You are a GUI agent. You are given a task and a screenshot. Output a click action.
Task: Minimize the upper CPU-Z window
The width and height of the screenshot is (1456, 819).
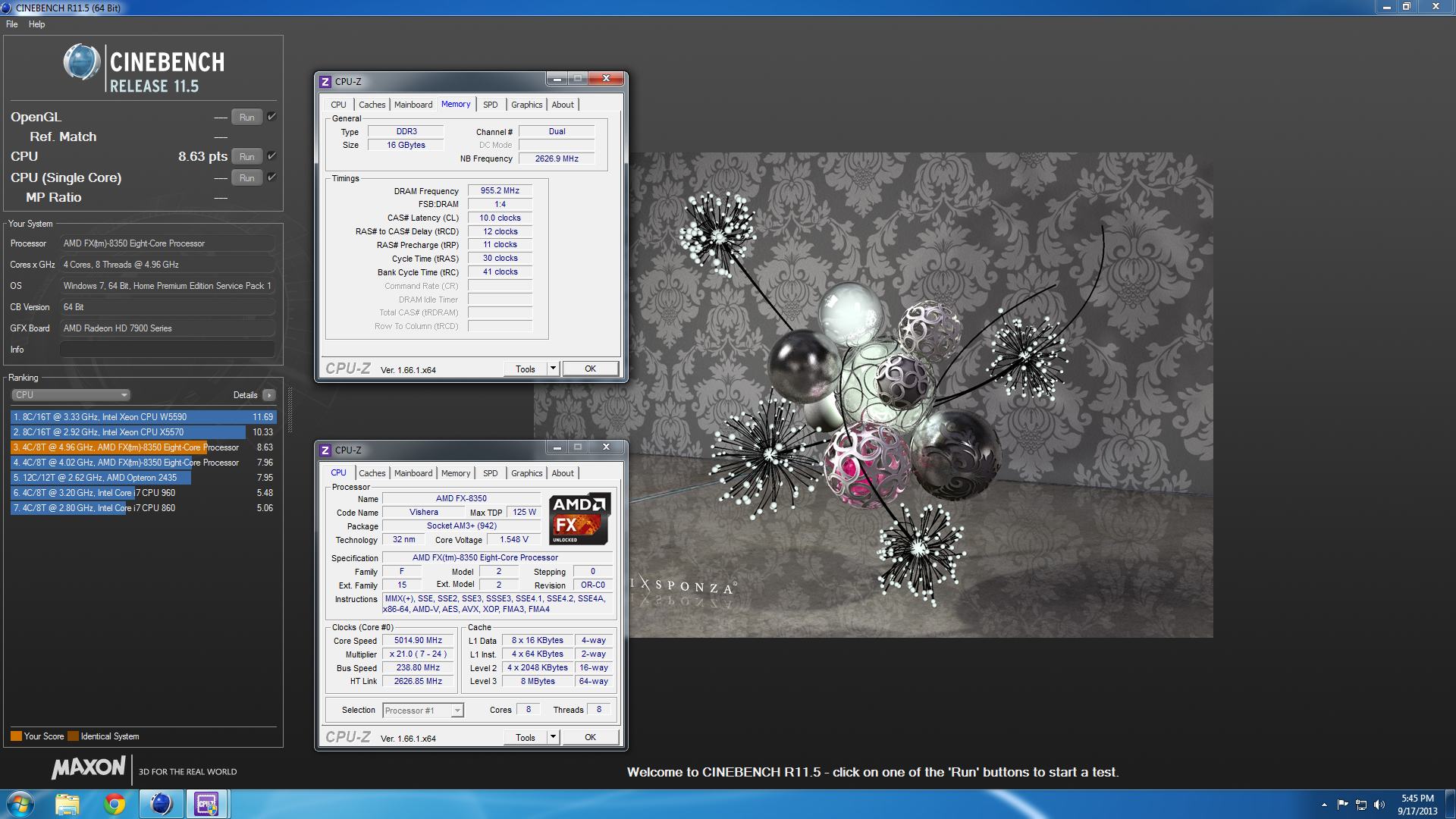click(x=557, y=78)
